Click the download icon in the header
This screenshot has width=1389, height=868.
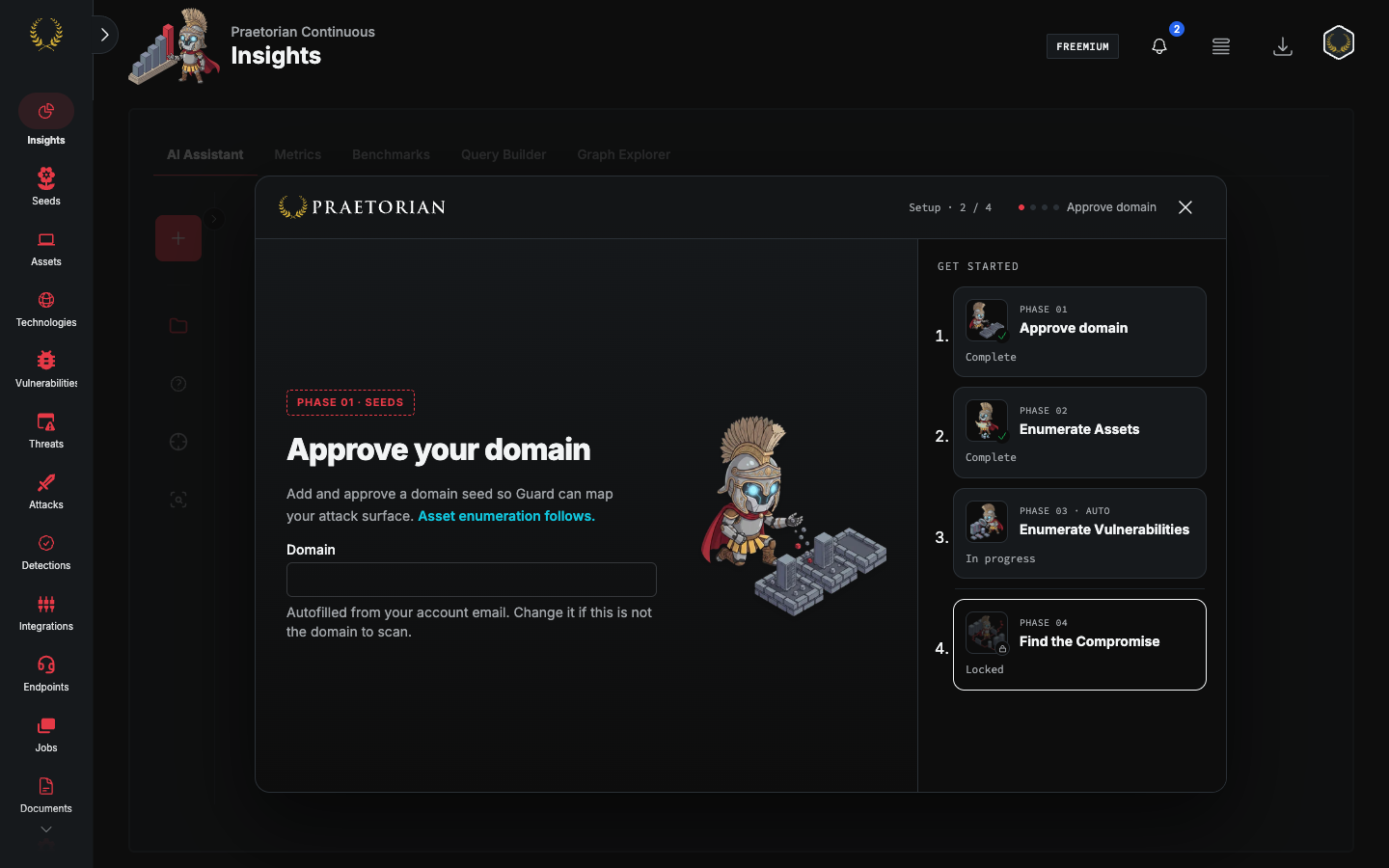click(1283, 46)
